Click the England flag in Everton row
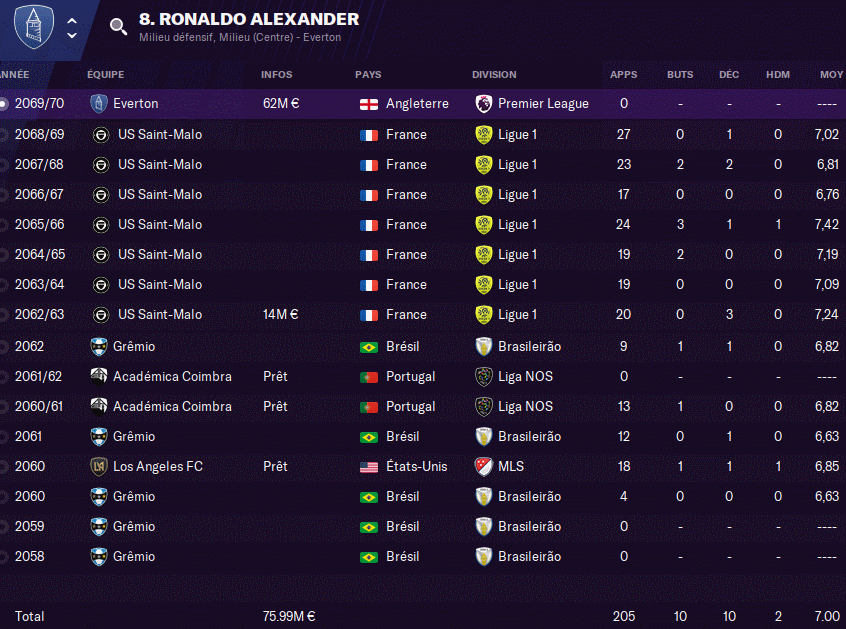This screenshot has height=629, width=846. click(369, 104)
